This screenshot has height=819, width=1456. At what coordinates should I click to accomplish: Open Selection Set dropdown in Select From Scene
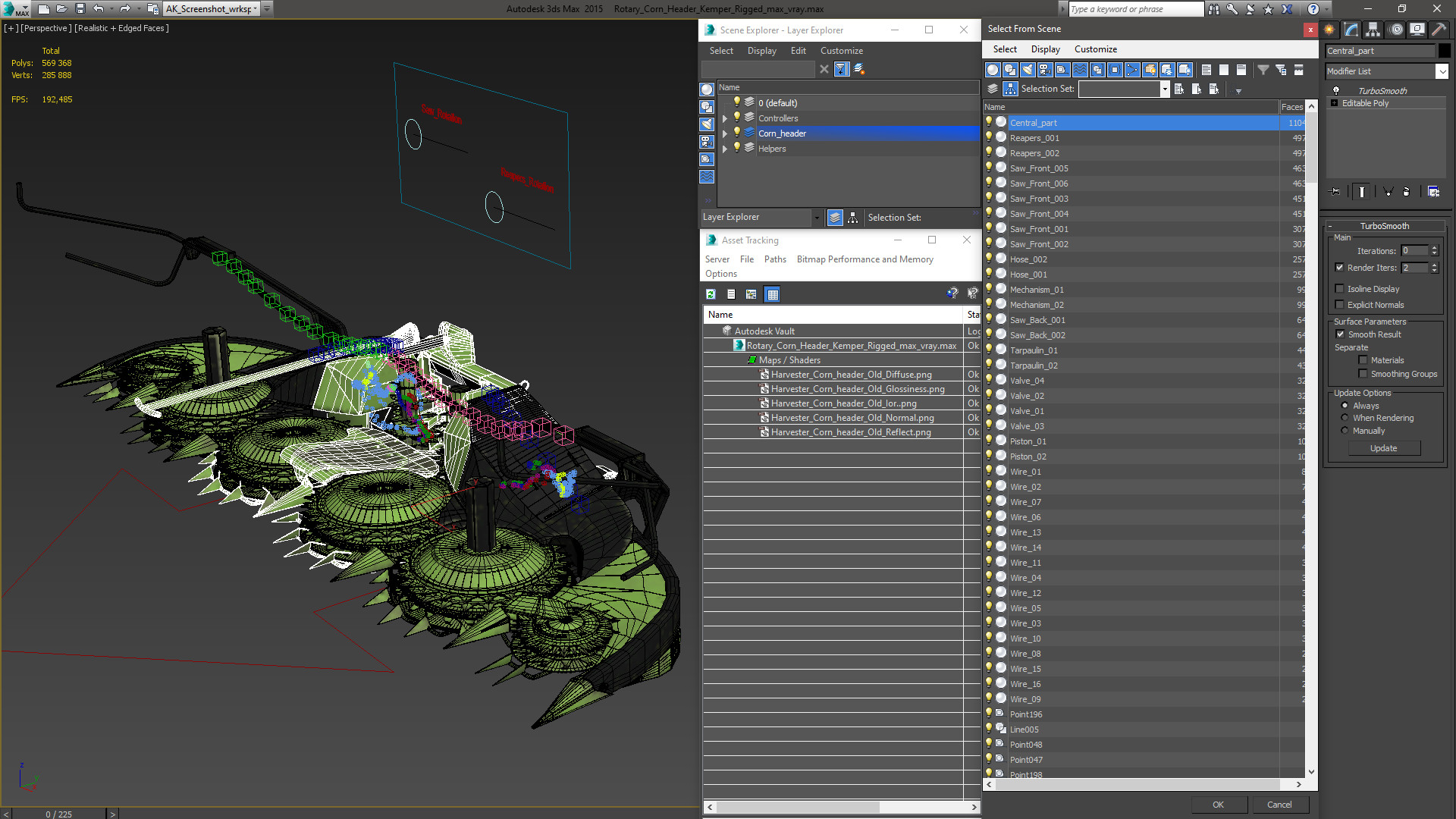[1164, 89]
